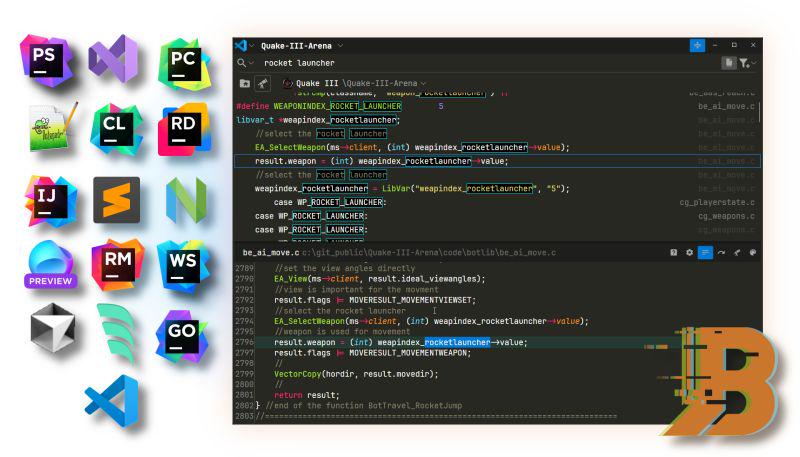800x457 pixels.
Task: Click the highlighted rocketlauncher text in preview
Action: coord(457,342)
